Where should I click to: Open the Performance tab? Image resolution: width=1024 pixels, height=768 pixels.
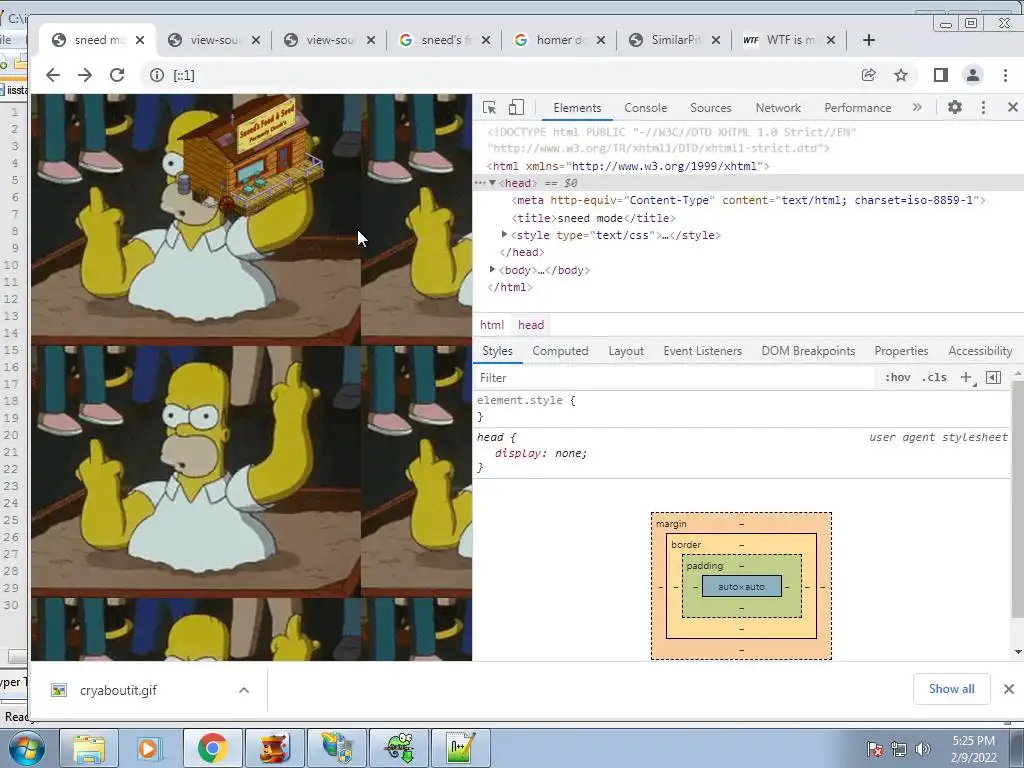pos(857,108)
